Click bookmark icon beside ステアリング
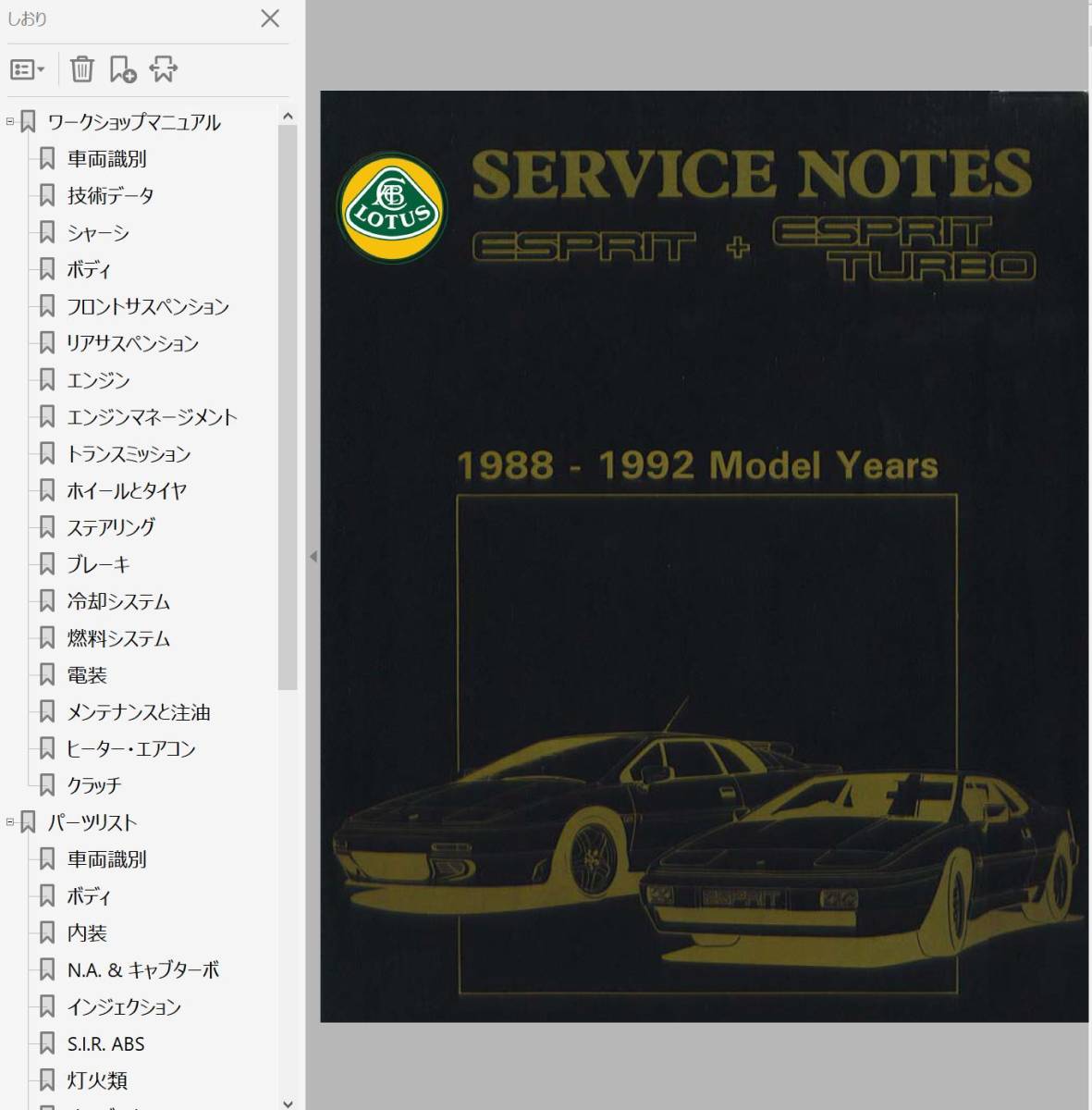Viewport: 1092px width, 1110px height. point(47,527)
